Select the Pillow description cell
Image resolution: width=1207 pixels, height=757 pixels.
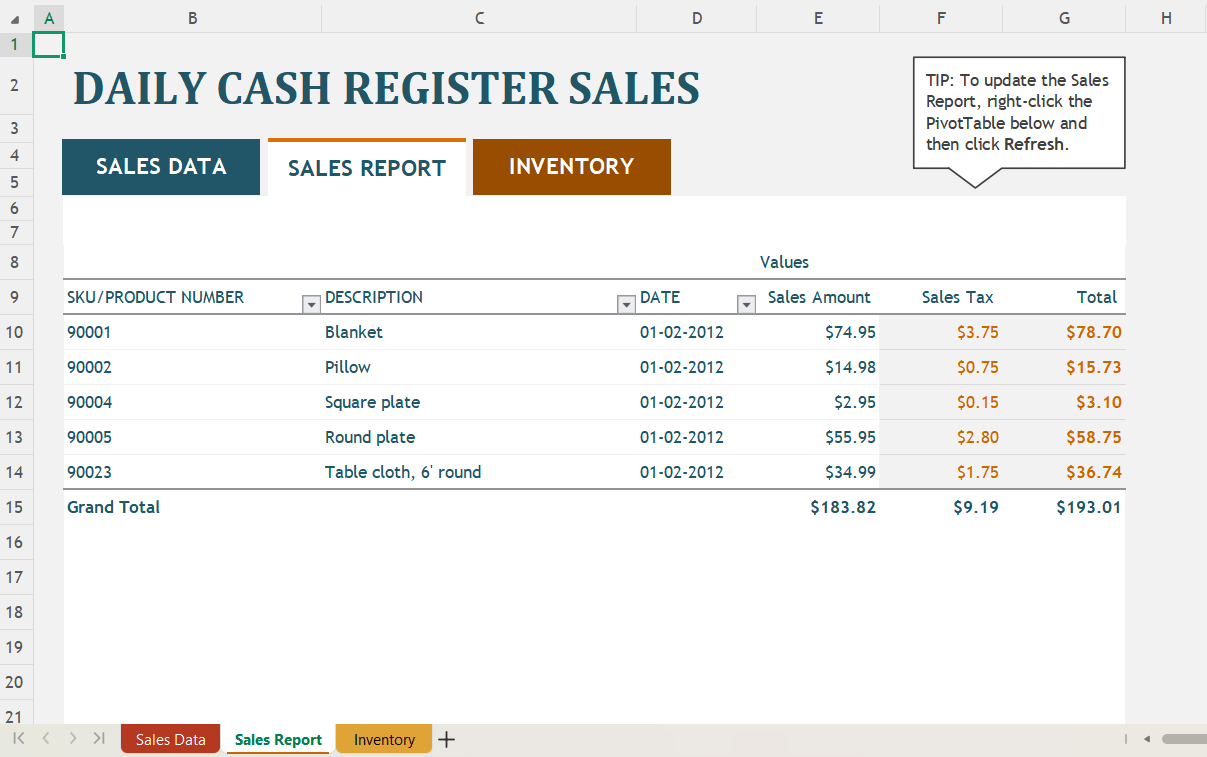pos(479,367)
